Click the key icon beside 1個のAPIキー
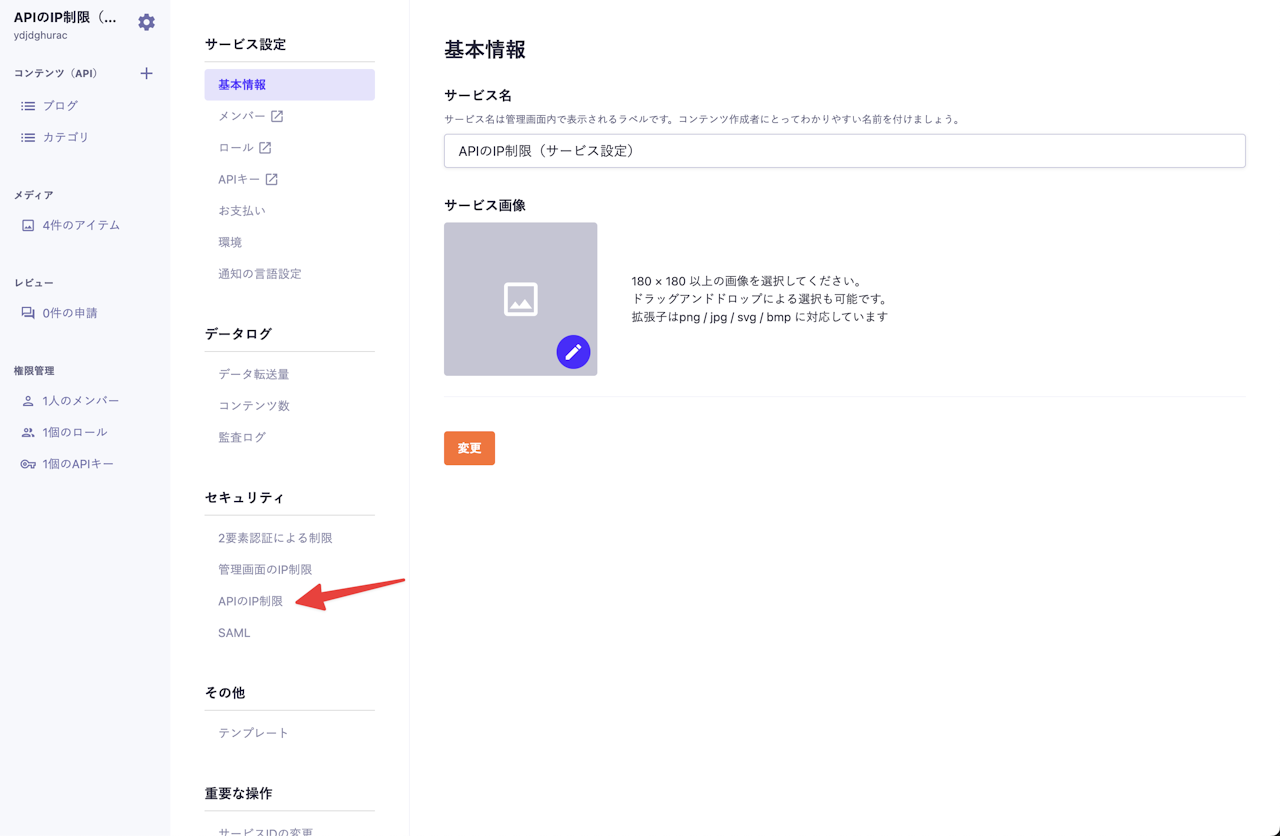1280x836 pixels. pyautogui.click(x=28, y=464)
